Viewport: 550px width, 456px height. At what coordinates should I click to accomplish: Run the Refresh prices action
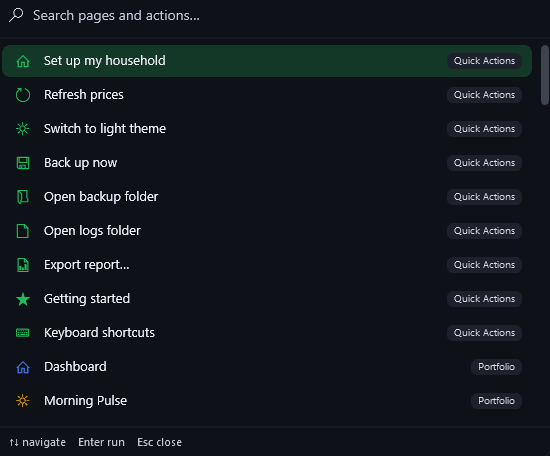click(267, 95)
